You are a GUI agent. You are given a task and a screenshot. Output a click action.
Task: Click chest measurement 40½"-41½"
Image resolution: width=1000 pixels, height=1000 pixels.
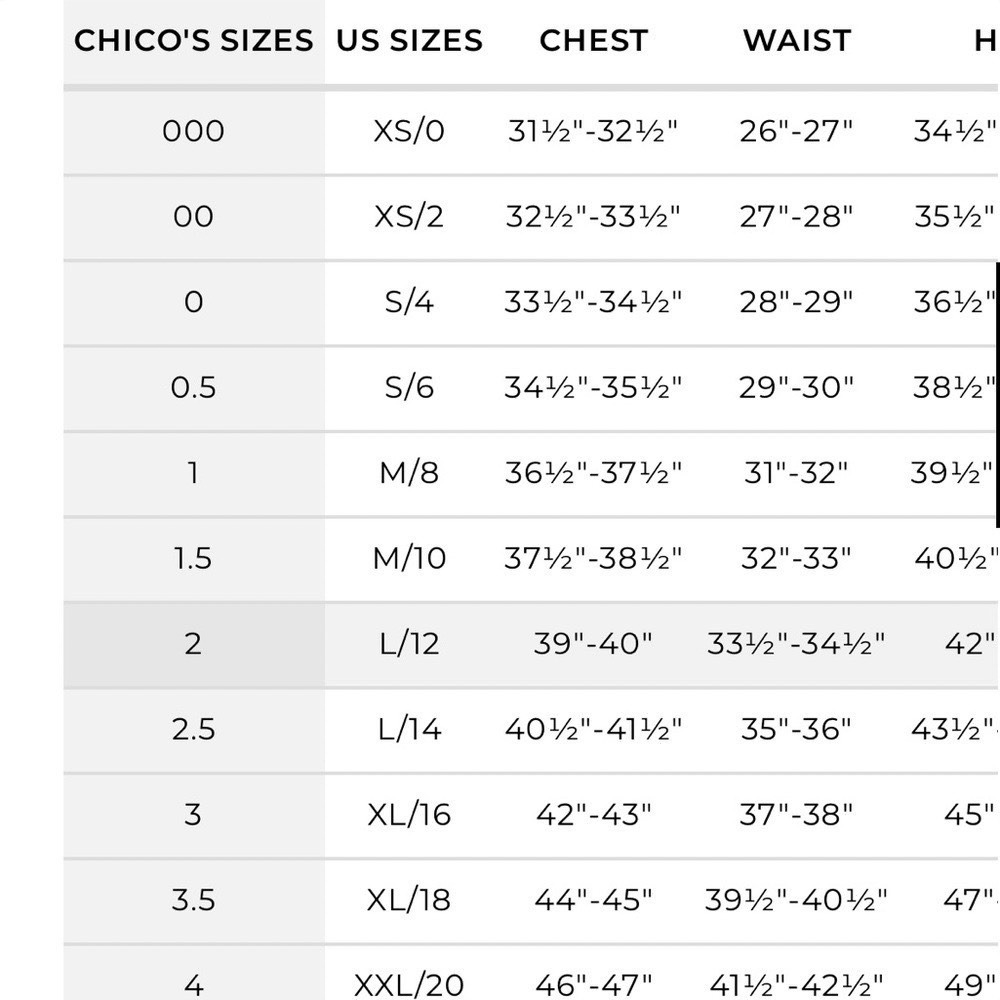coord(593,730)
